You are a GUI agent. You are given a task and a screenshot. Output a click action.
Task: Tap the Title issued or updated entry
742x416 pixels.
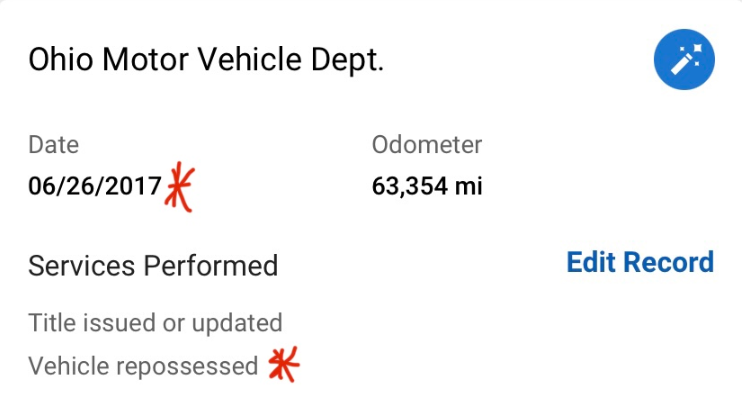tap(155, 323)
